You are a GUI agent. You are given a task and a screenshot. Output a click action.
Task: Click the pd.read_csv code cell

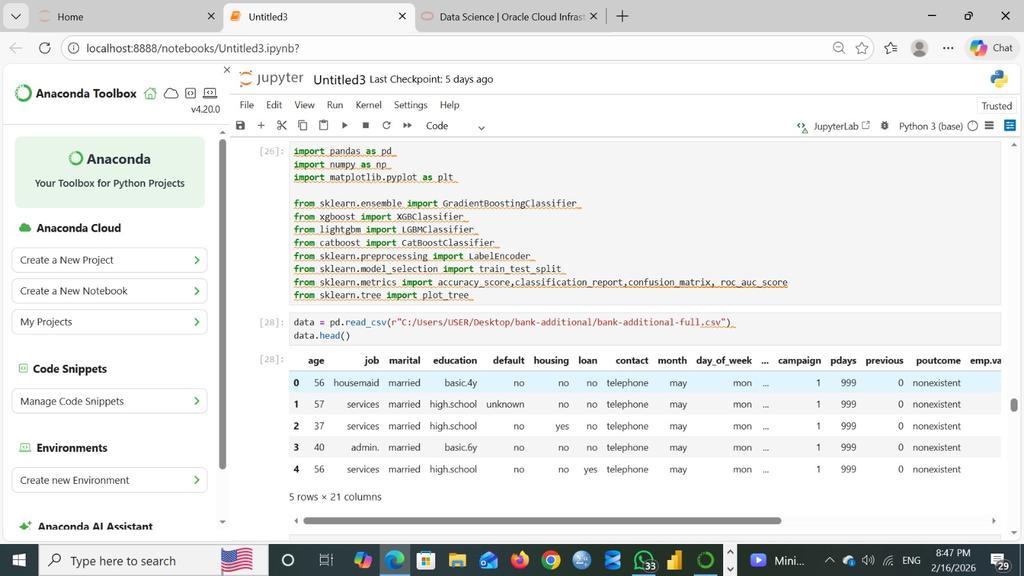(645, 328)
